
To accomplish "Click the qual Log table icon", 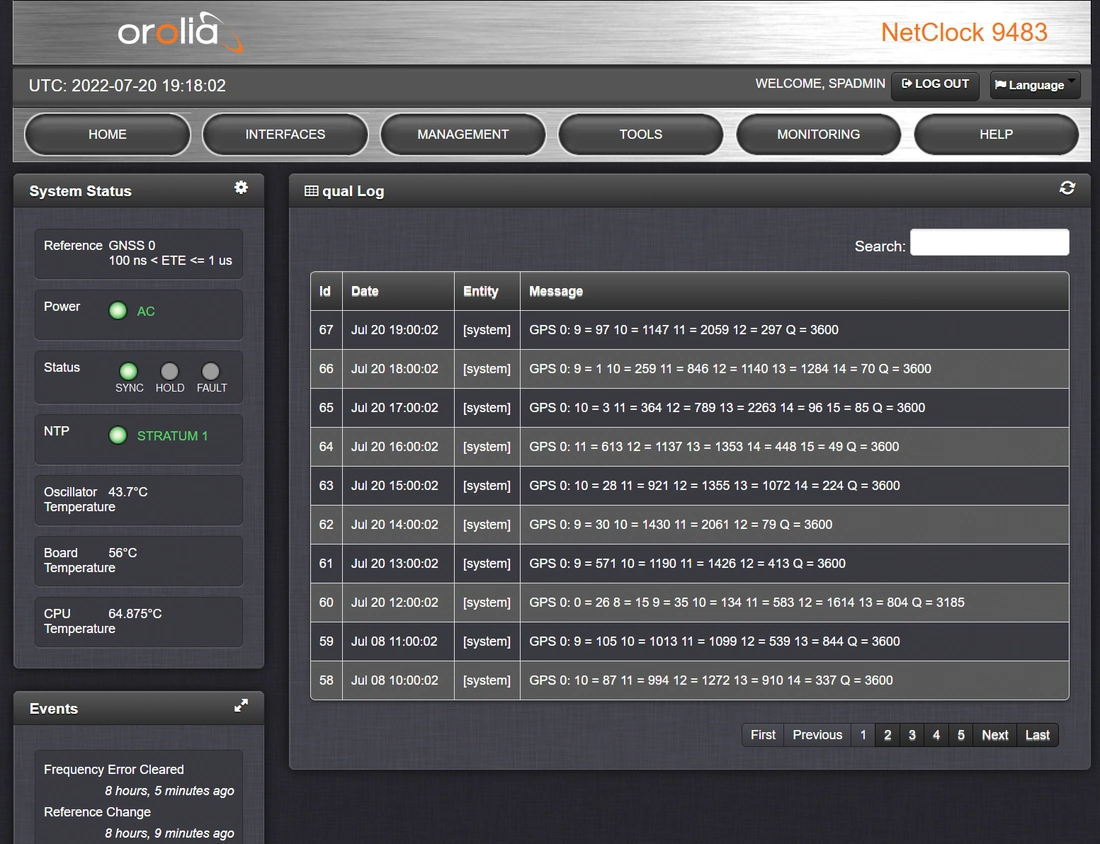I will [311, 191].
